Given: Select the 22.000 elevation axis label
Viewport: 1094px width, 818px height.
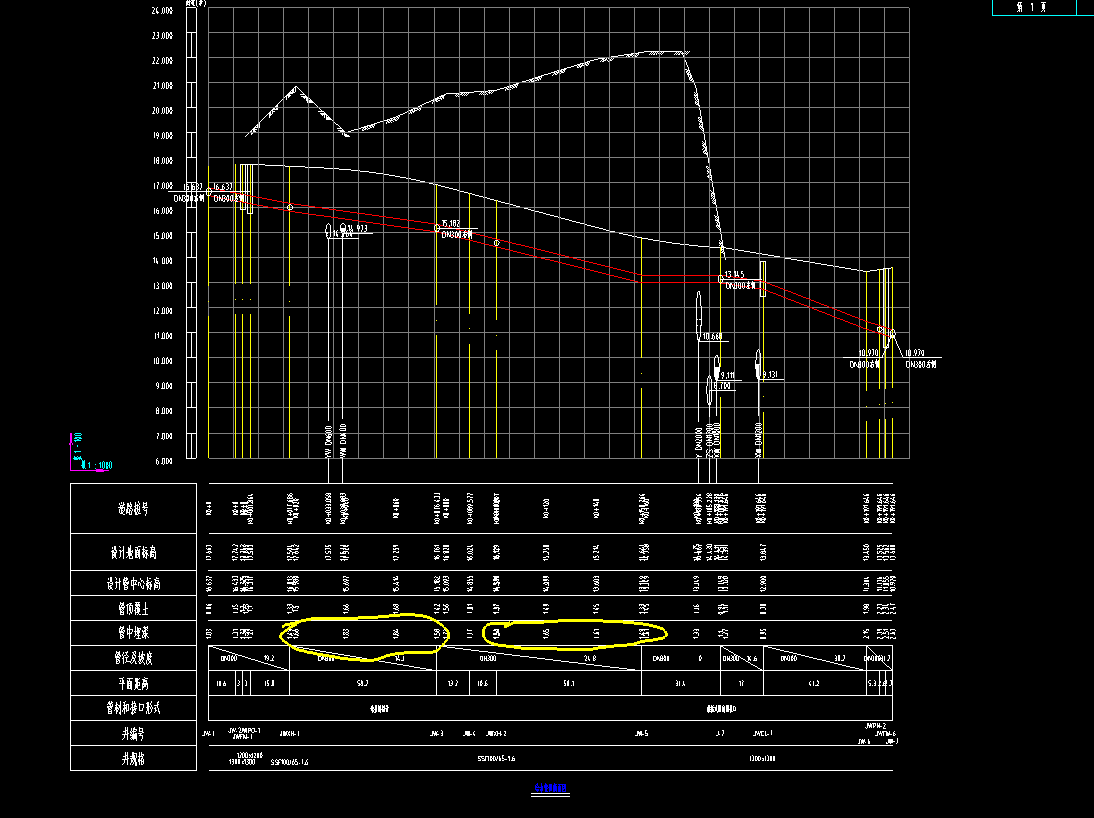Looking at the screenshot, I should tap(162, 61).
